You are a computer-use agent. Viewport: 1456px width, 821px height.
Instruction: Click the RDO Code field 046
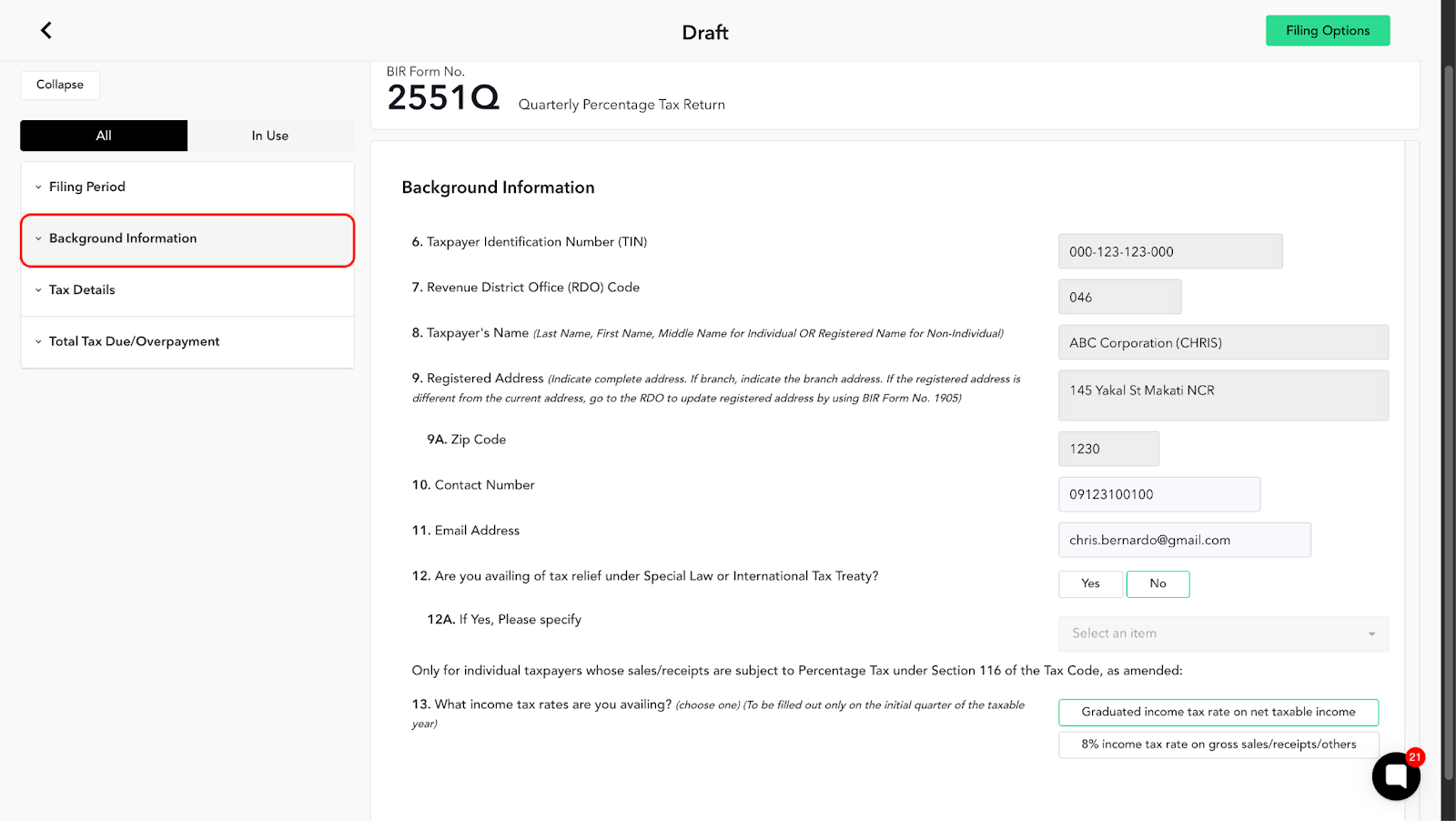(x=1119, y=297)
